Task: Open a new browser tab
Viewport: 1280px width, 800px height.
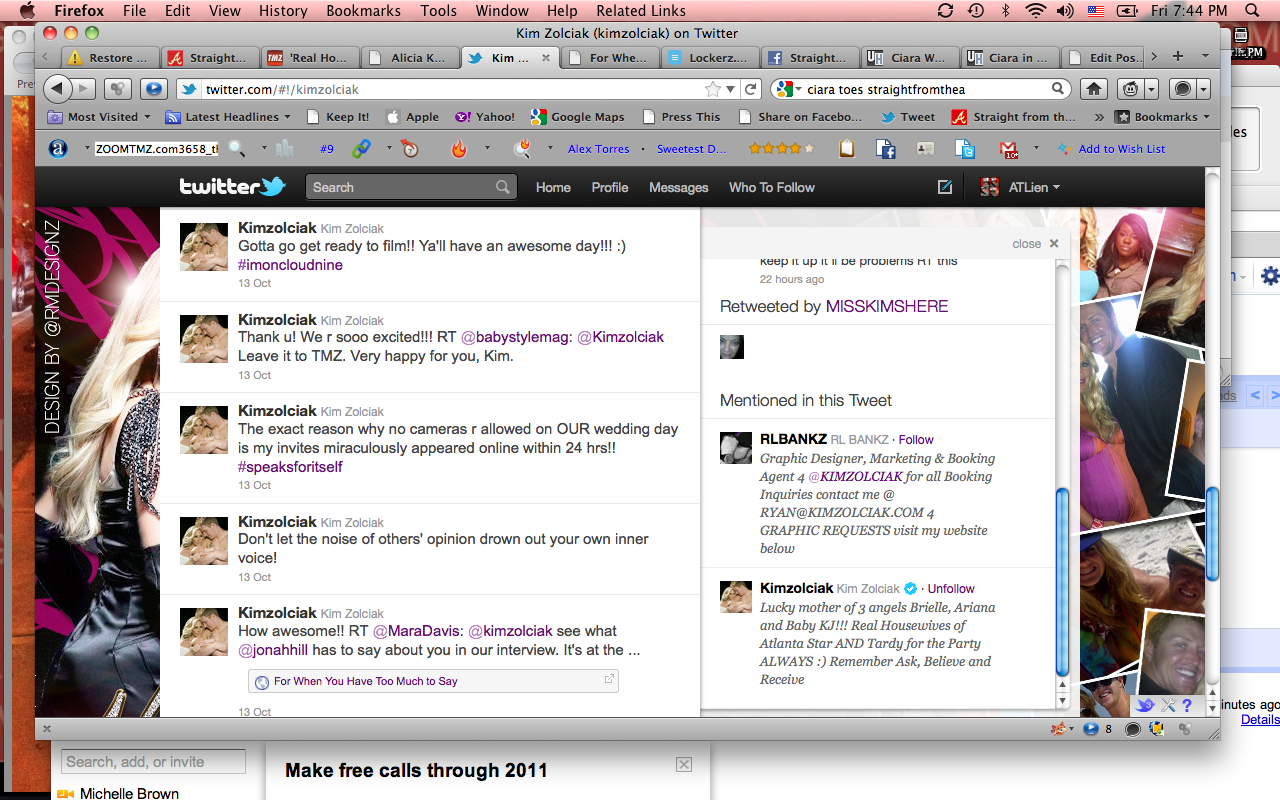Action: click(1177, 57)
